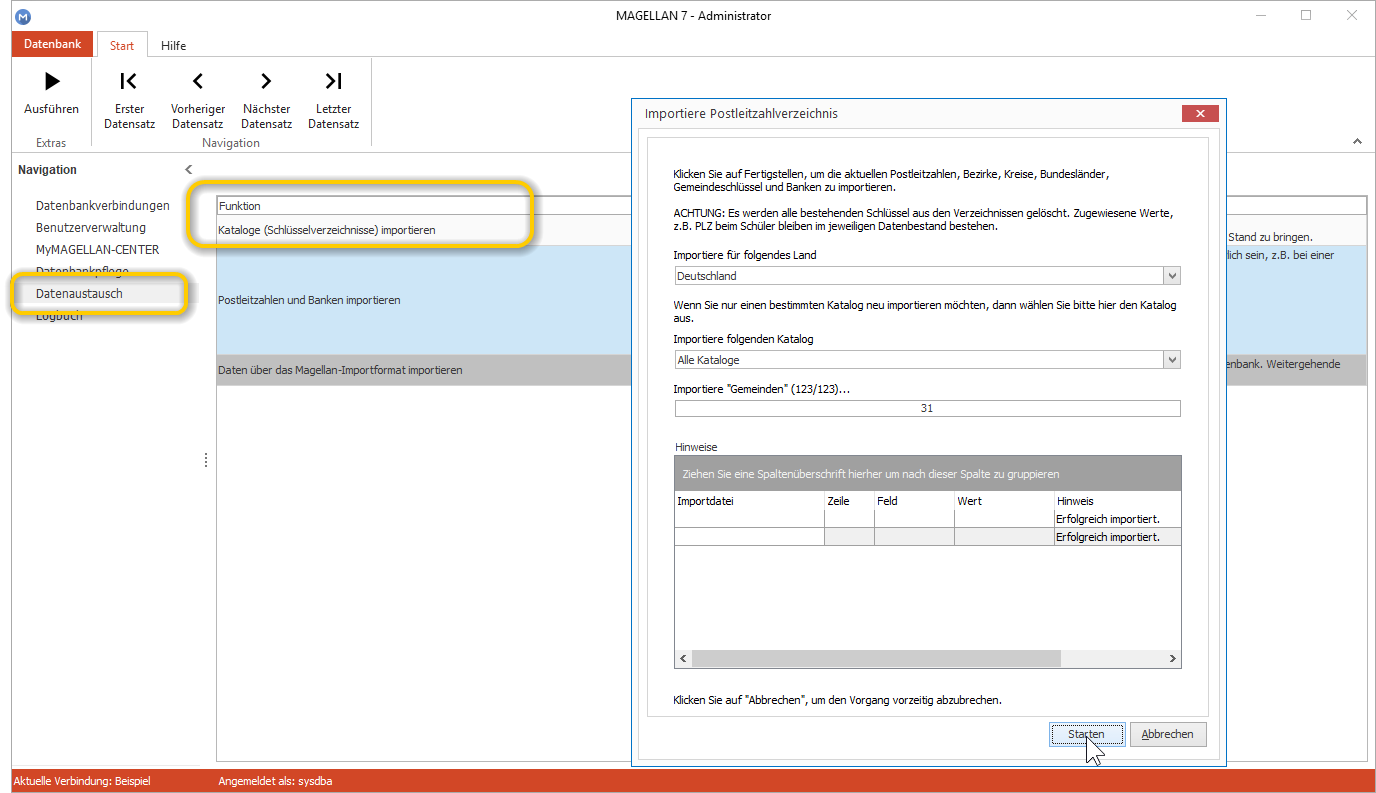This screenshot has width=1376, height=793.
Task: Close the Importiere Postleitzahlverzeichnis dialog
Action: 1199,113
